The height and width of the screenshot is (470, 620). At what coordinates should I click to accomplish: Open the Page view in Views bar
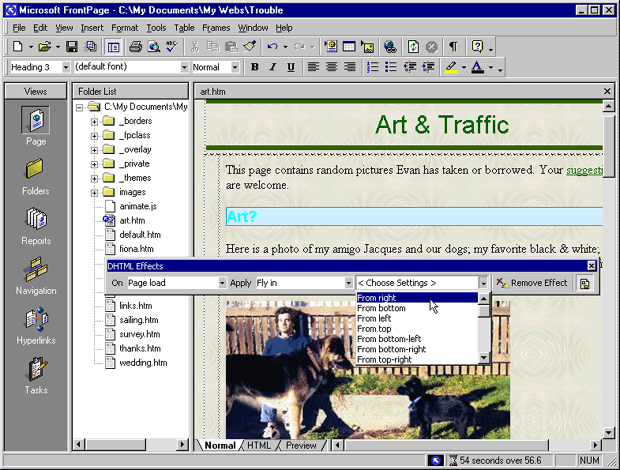36,125
